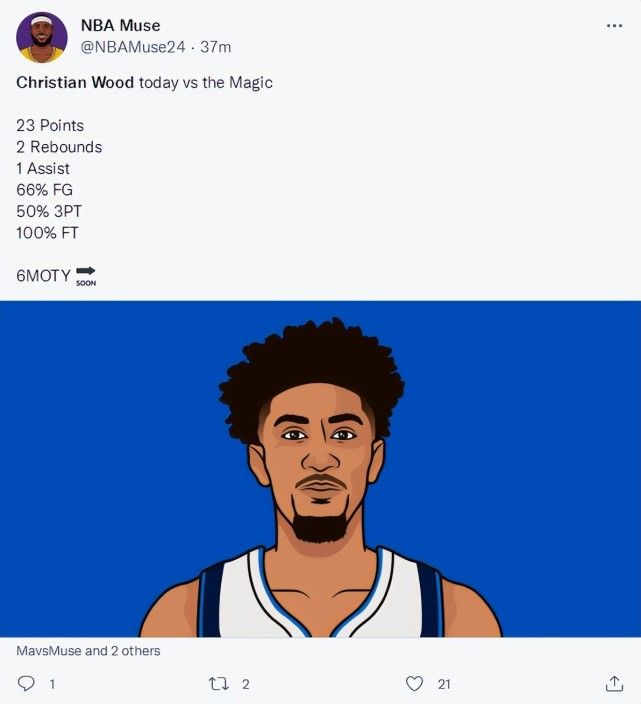The width and height of the screenshot is (641, 704).
Task: Click the 37m timestamp
Action: [215, 47]
